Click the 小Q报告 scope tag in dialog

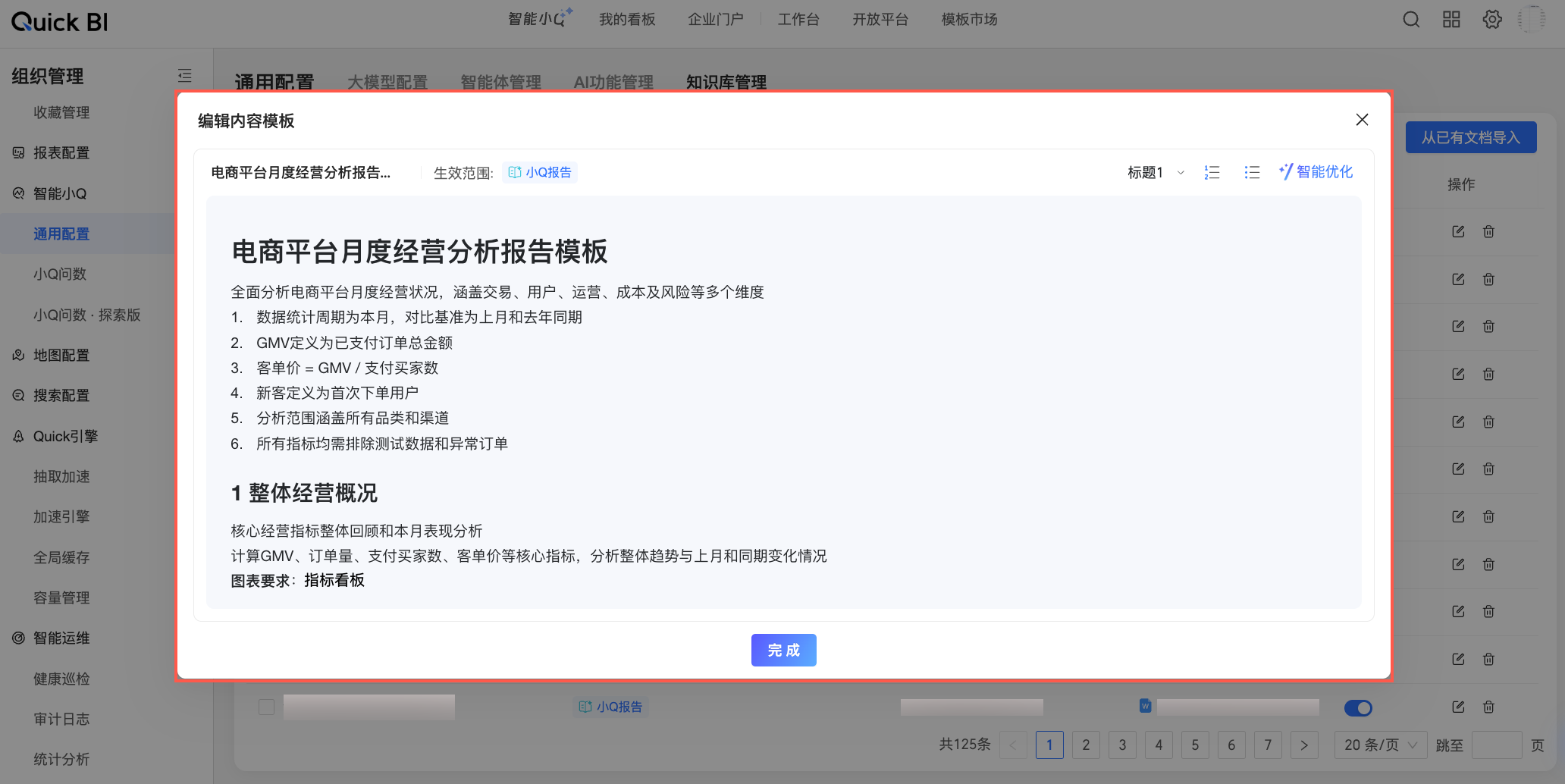(x=540, y=173)
